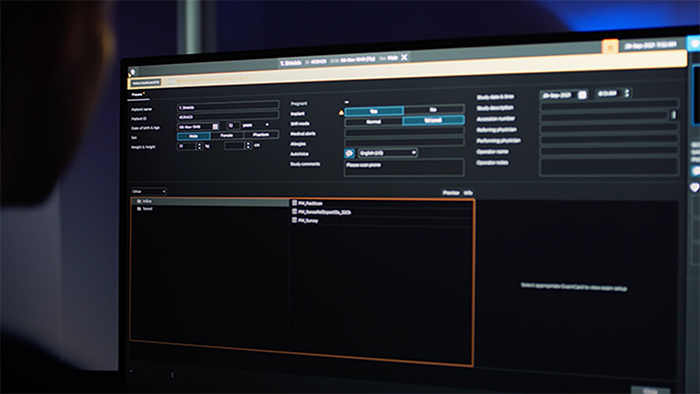Adjust the study time stepper arrows
Screen dimensions: 700x394
coord(627,93)
